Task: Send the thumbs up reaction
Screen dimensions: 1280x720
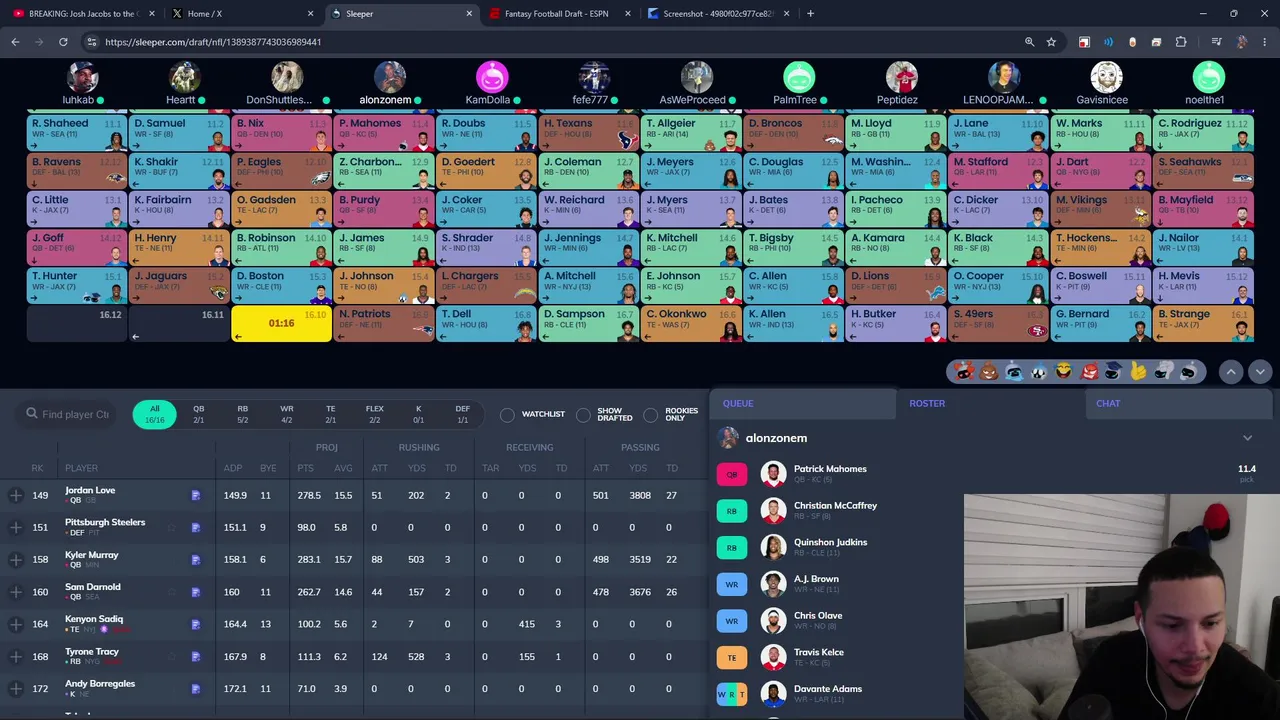Action: click(1139, 371)
